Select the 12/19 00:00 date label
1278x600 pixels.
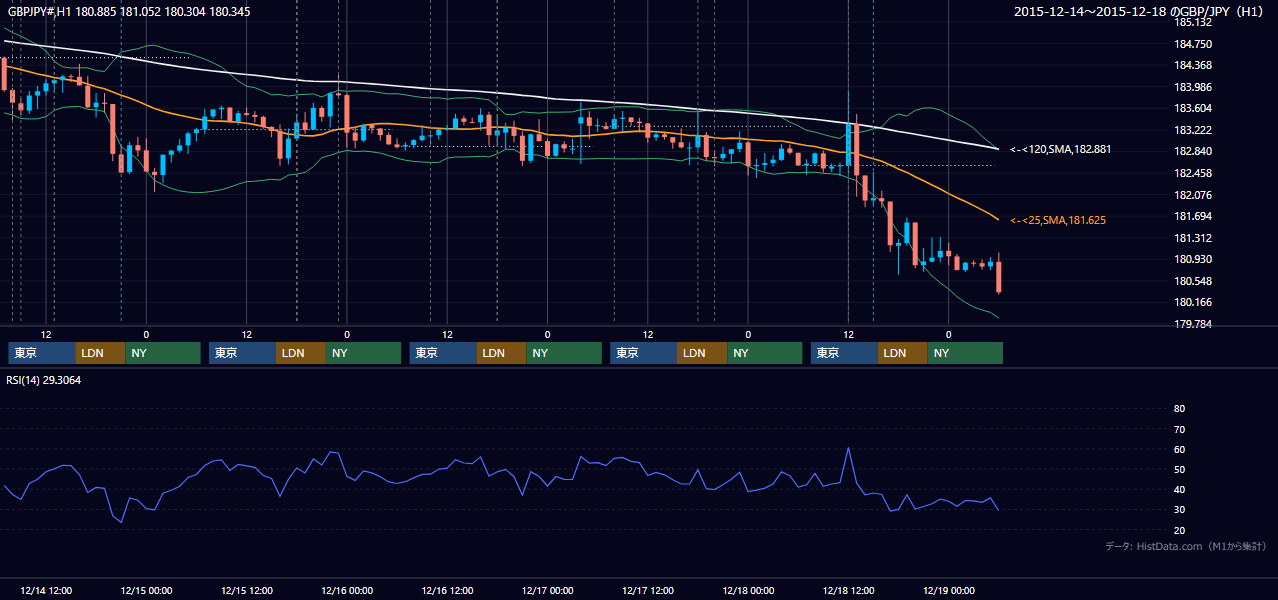[949, 590]
